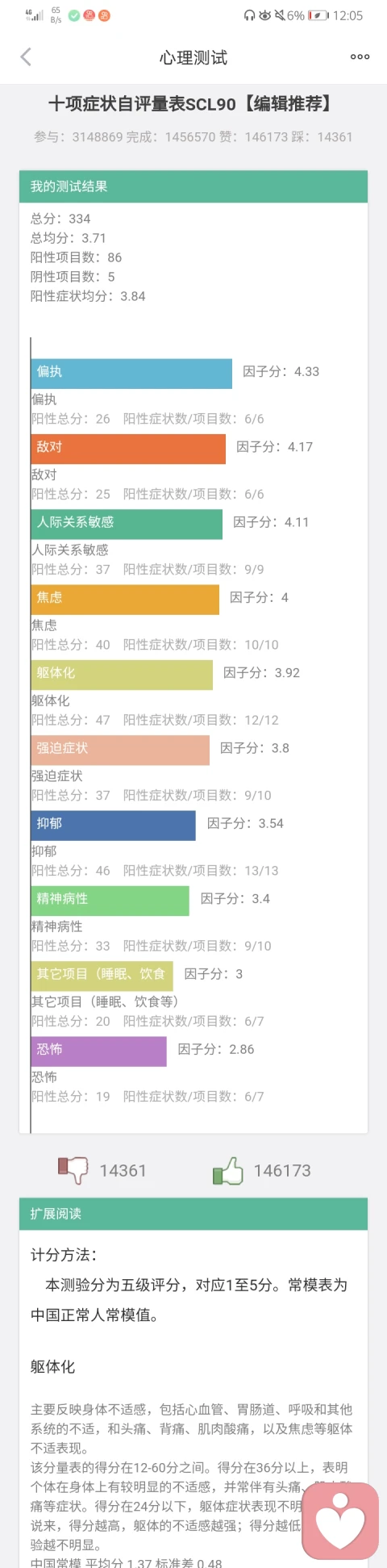Tap the signal strength indicator

[x=34, y=15]
